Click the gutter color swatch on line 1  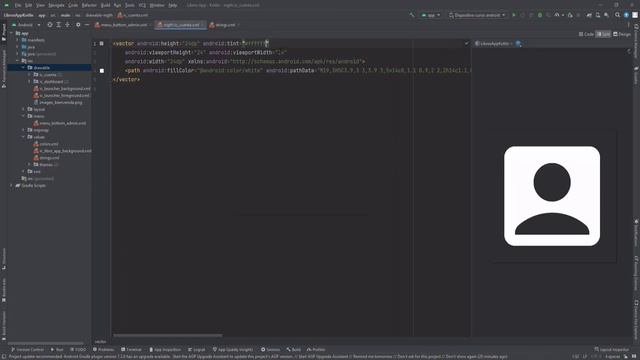tap(102, 43)
